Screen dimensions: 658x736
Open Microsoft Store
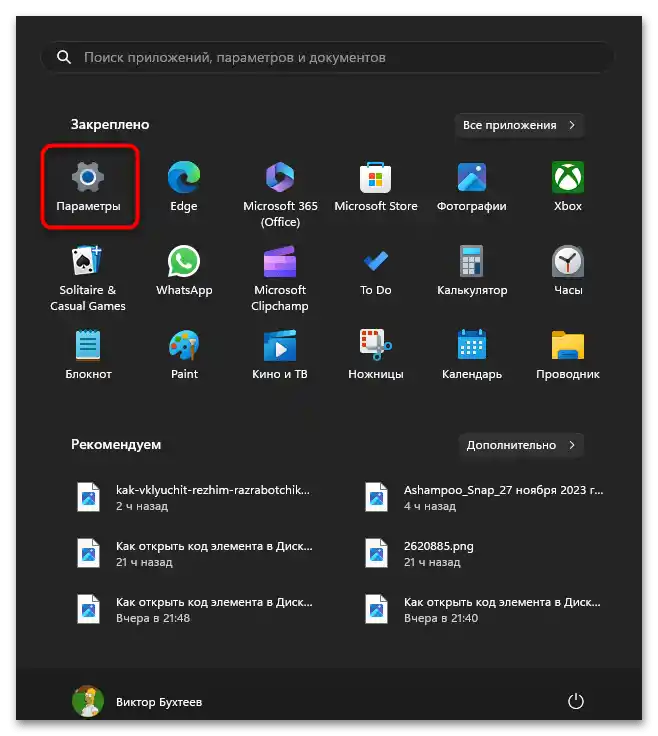[x=376, y=186]
